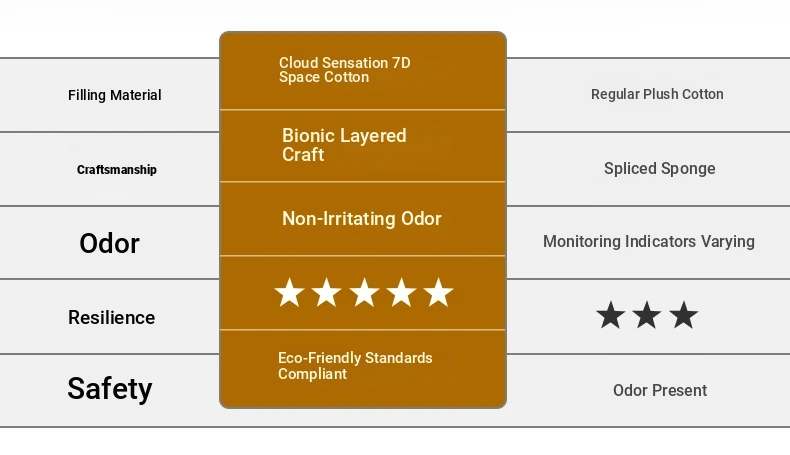Click the second white star
Viewport: 790px width, 455px height.
(326, 292)
